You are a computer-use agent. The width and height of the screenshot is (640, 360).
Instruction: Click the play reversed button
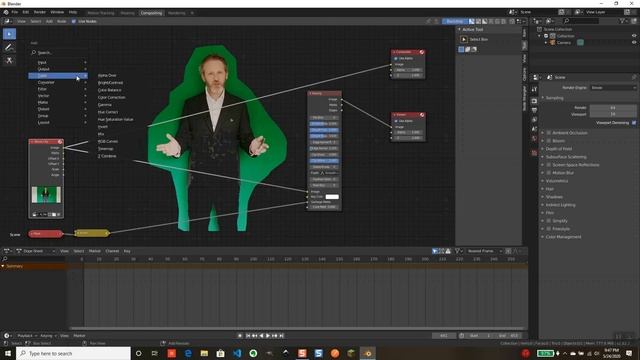coord(261,336)
